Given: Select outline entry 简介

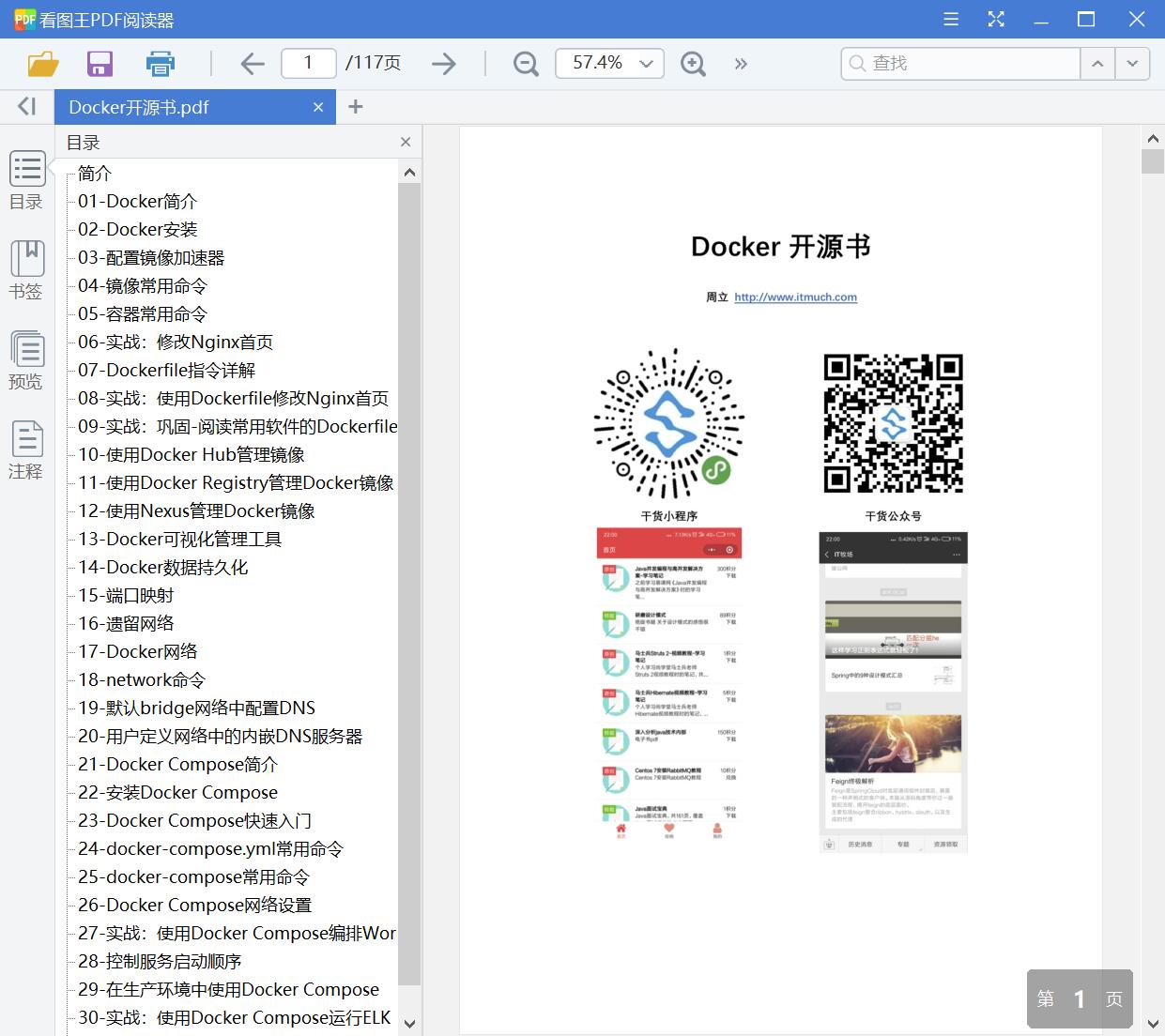Looking at the screenshot, I should pos(95,174).
